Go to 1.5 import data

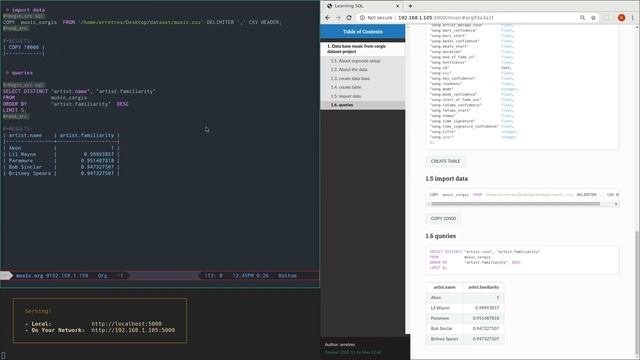[346, 96]
